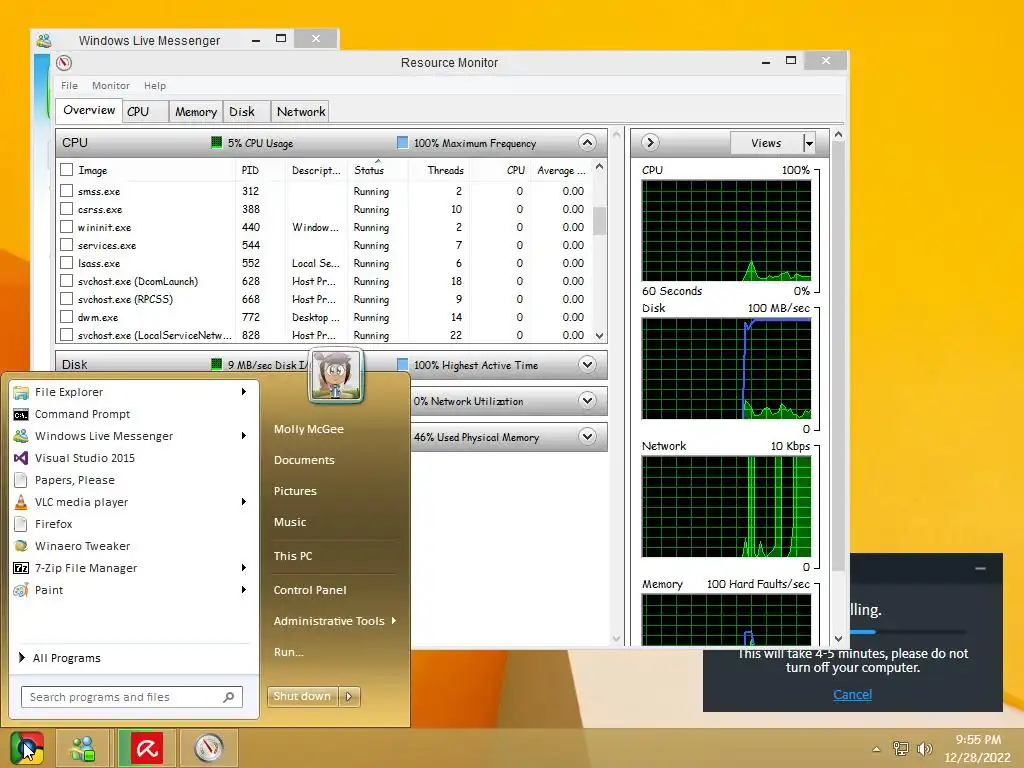Switch to the Disk tab

pyautogui.click(x=247, y=112)
